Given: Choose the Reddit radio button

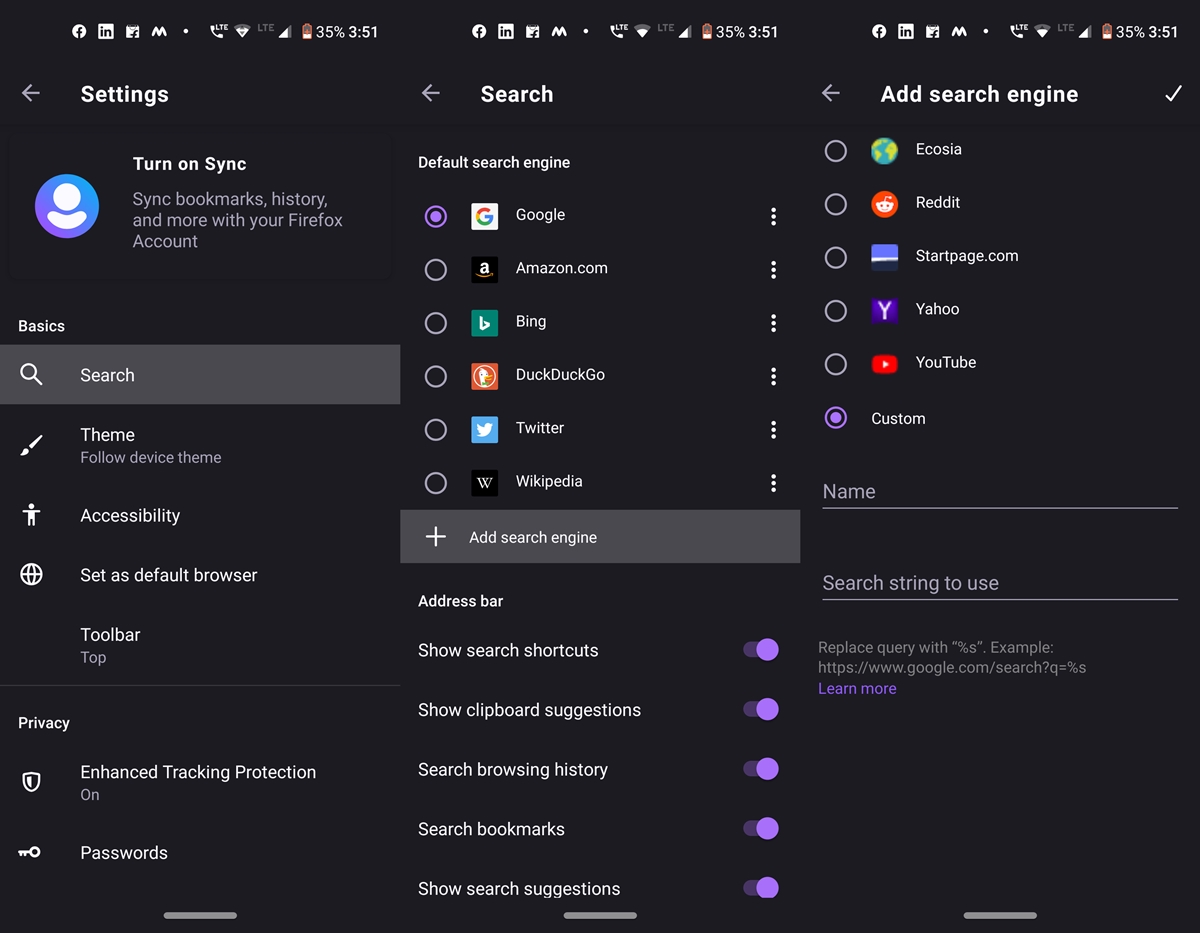Looking at the screenshot, I should coord(836,204).
